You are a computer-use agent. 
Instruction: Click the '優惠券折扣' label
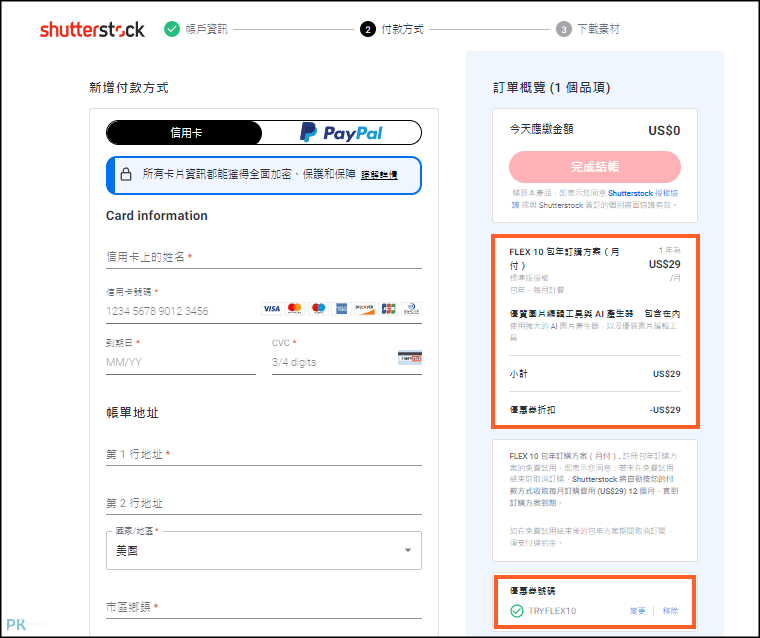tap(533, 410)
